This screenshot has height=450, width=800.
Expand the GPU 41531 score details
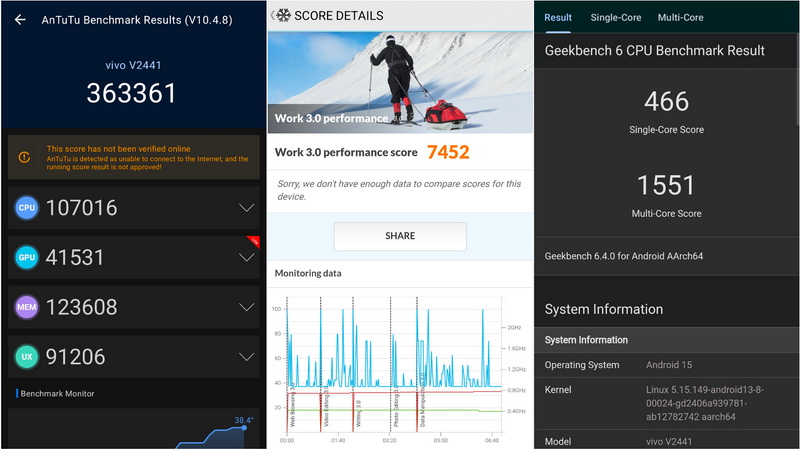click(246, 257)
